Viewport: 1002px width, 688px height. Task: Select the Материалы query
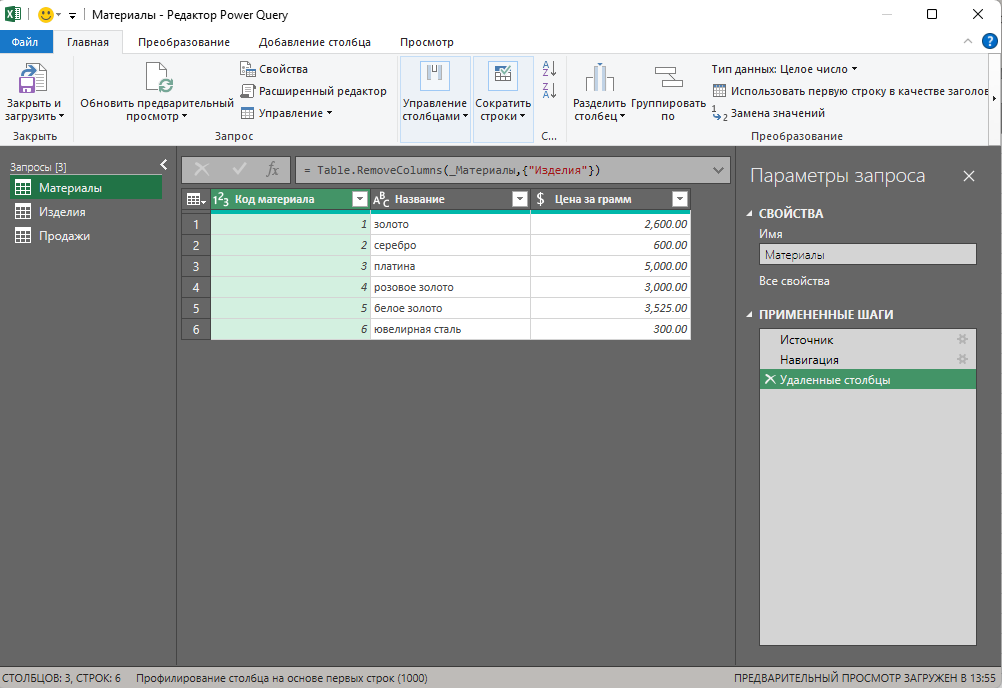click(86, 188)
